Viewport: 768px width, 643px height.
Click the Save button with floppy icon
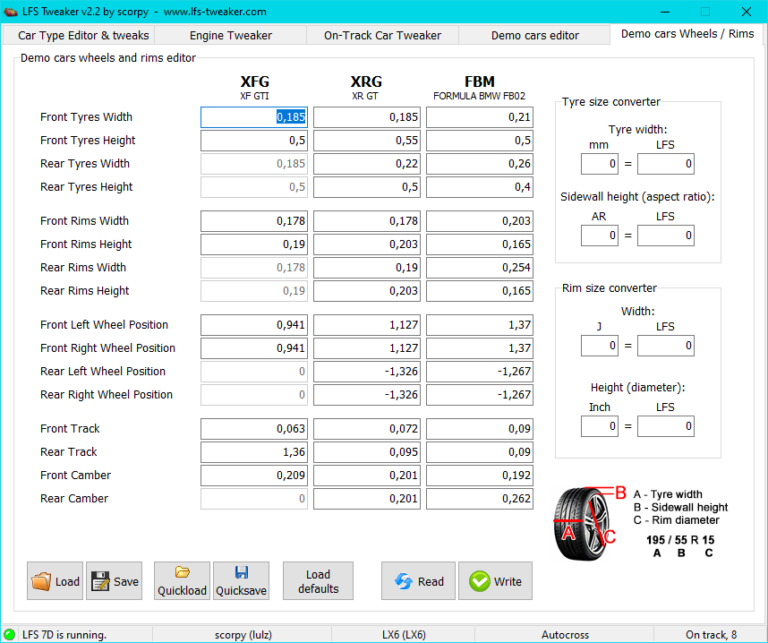(114, 581)
